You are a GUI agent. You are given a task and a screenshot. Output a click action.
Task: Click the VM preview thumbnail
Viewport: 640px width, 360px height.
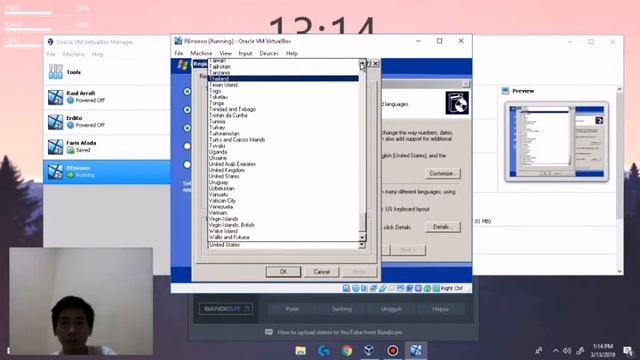click(557, 141)
